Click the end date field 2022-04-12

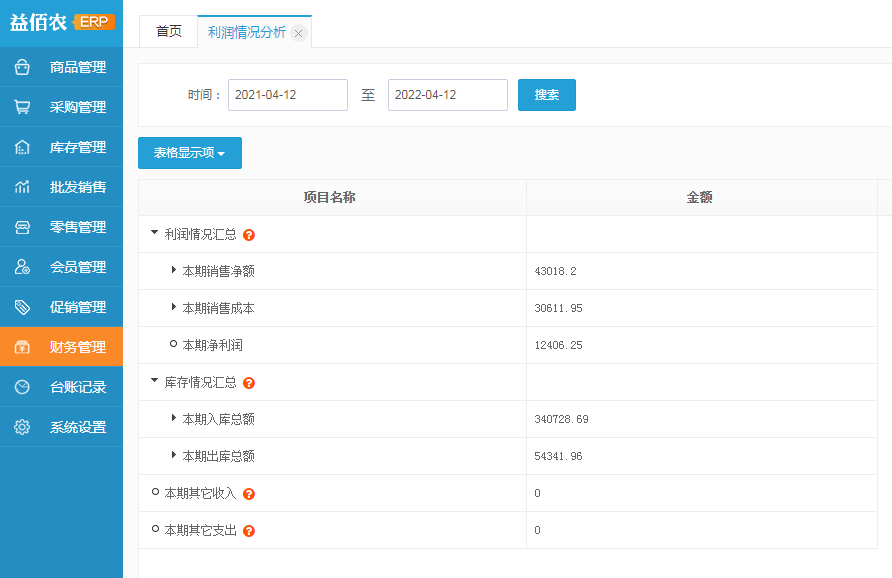tap(448, 95)
